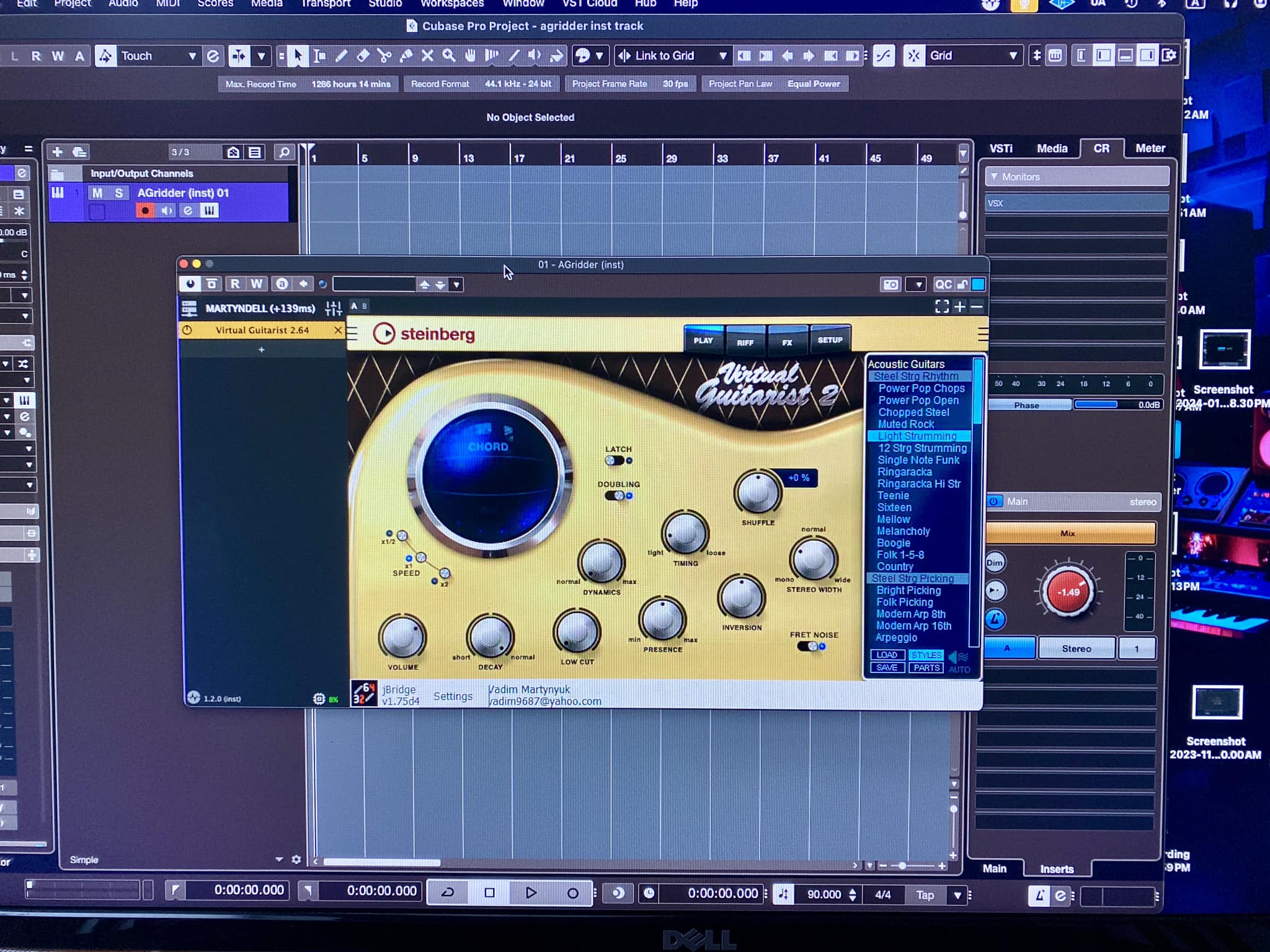Open the AGridder mixer sliders icon
Image resolution: width=1270 pixels, height=952 pixels.
coord(334,308)
